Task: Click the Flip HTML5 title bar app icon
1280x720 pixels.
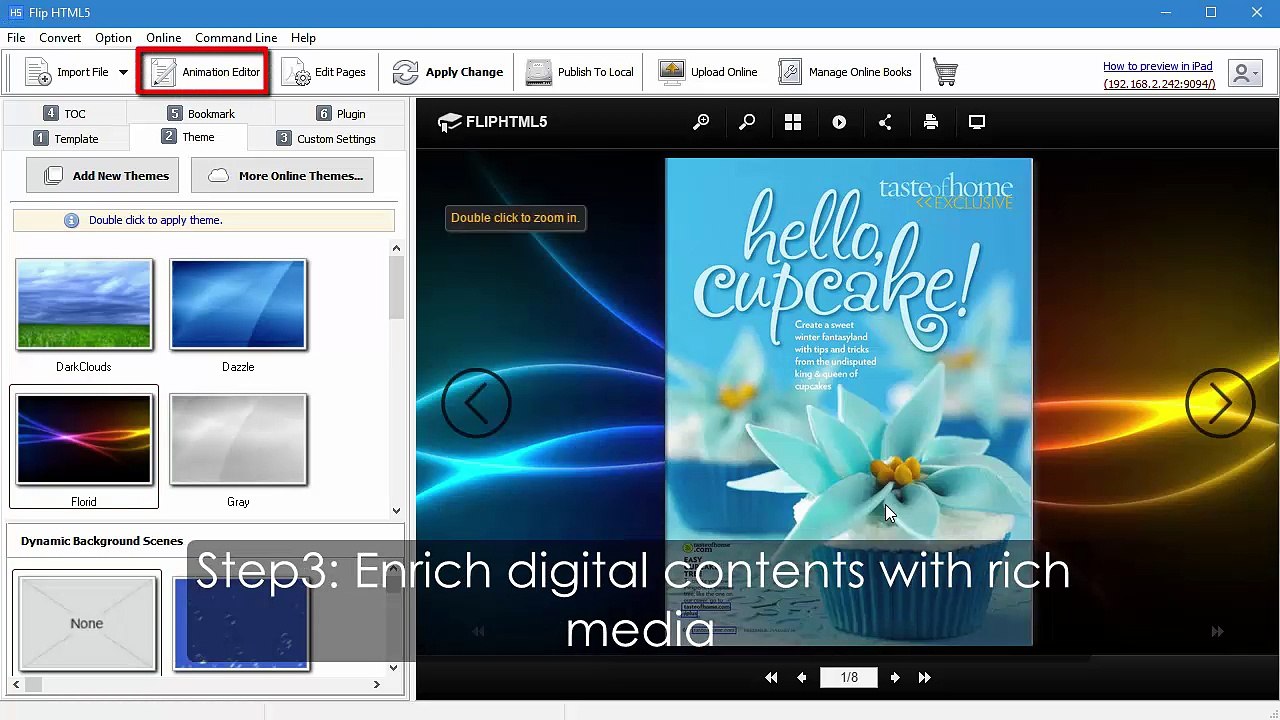Action: point(15,12)
